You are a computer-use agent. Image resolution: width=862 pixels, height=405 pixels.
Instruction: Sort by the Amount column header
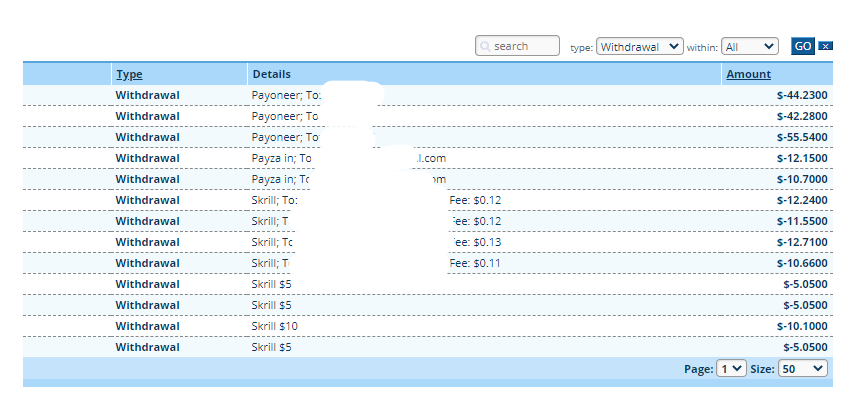pos(748,74)
